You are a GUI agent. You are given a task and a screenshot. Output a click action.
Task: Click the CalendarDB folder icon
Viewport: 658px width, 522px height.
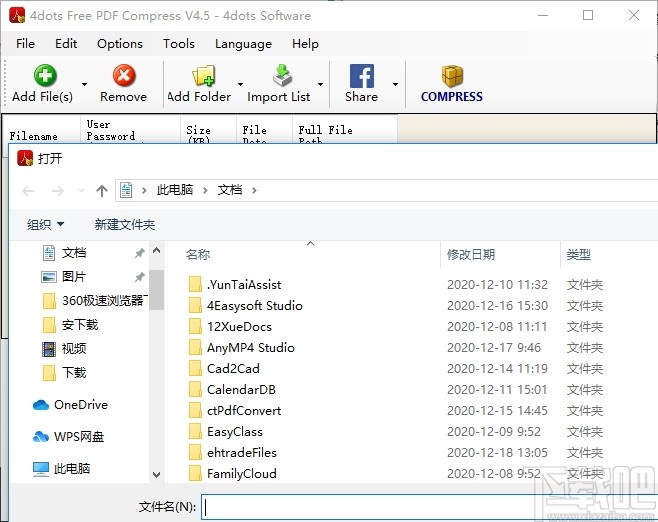coord(195,389)
